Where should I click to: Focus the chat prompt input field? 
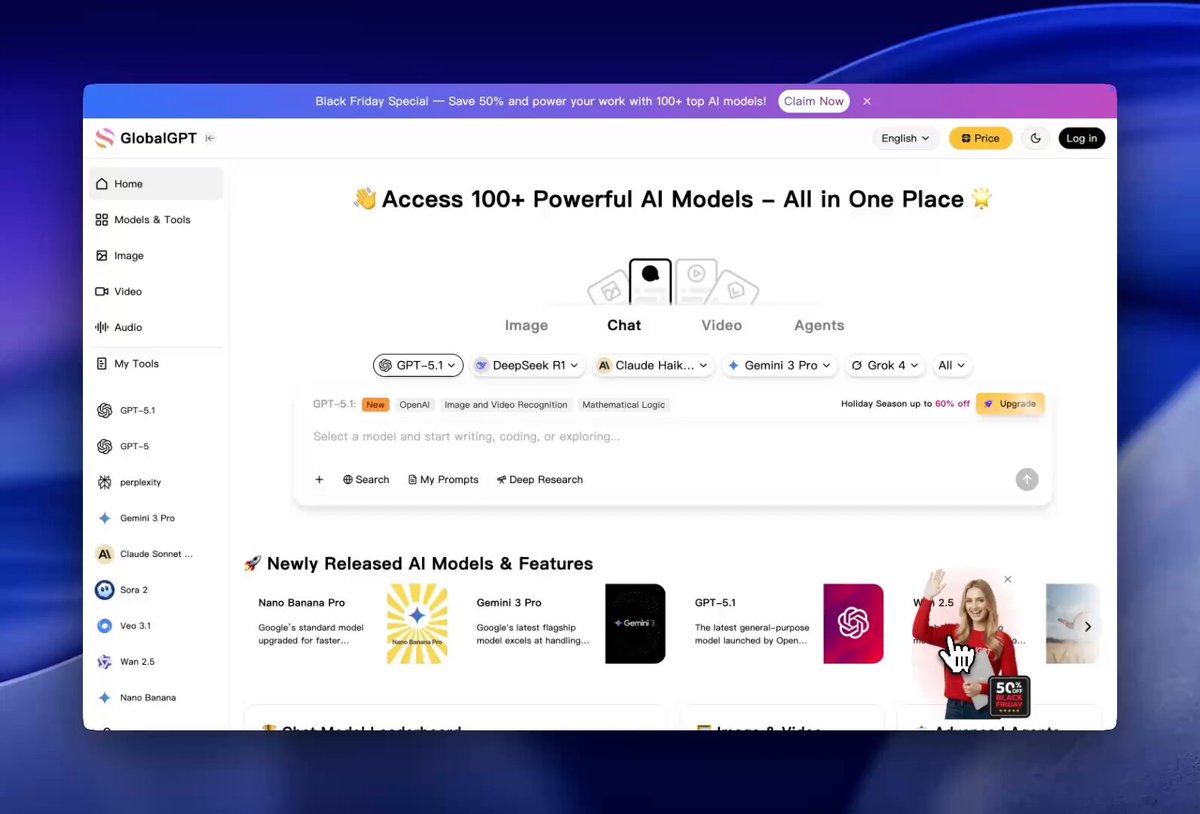click(x=672, y=437)
